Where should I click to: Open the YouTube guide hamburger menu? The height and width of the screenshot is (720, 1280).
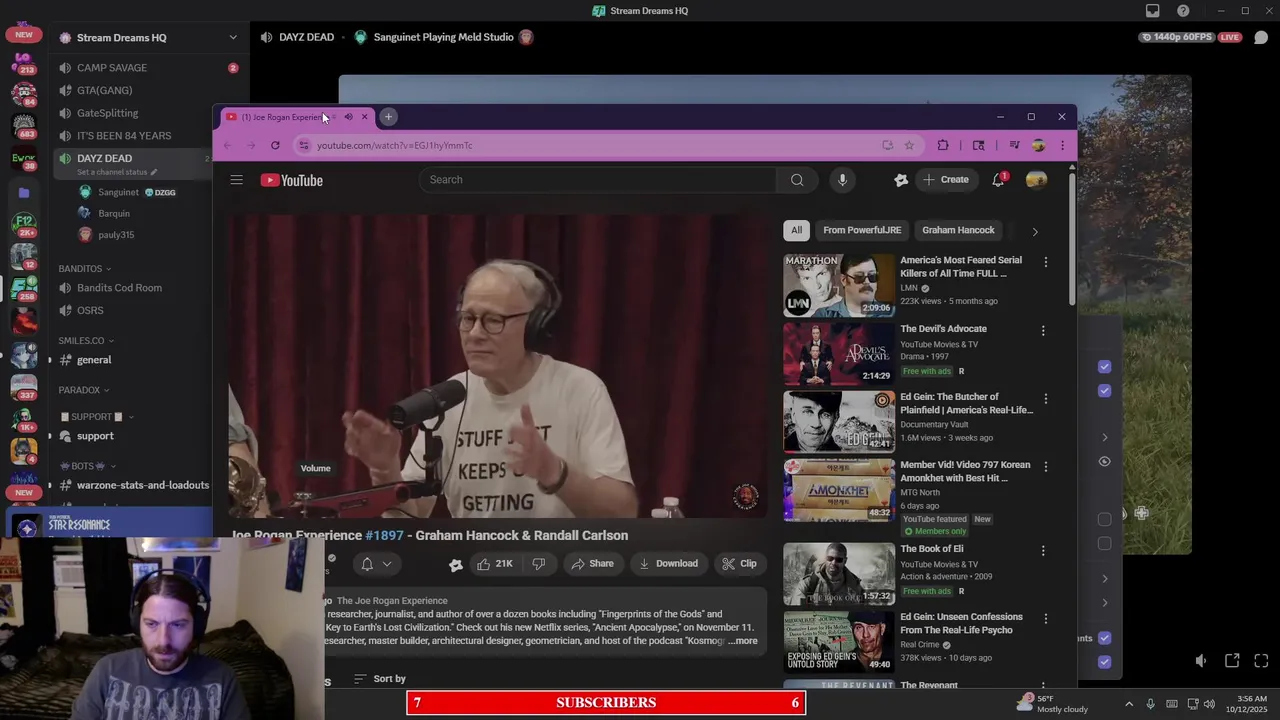pos(236,180)
